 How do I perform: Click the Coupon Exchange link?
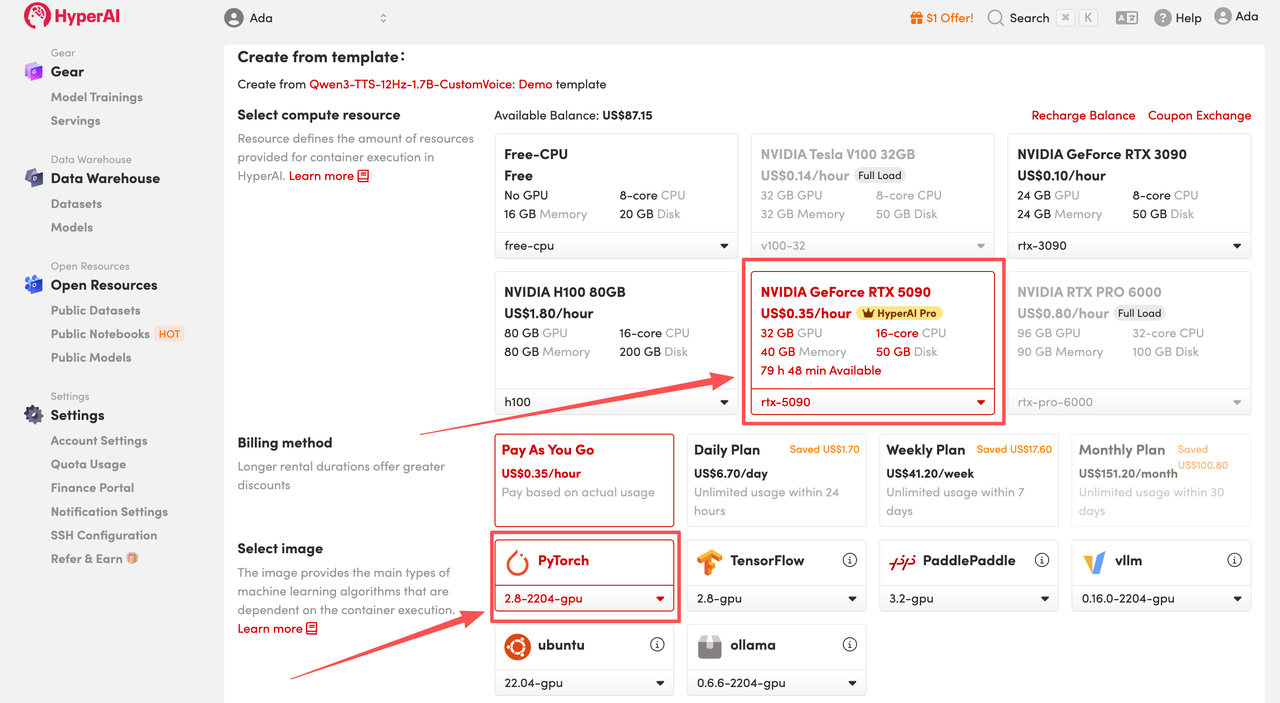1199,115
